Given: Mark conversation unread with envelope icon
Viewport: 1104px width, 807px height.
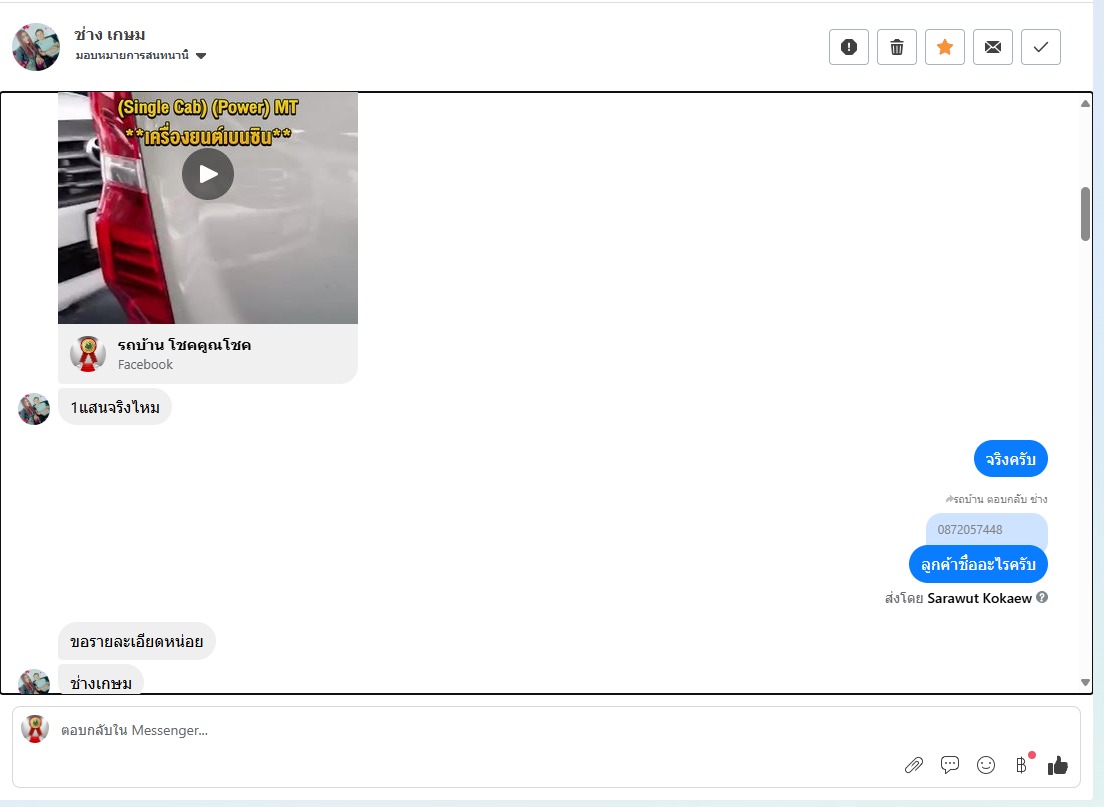Looking at the screenshot, I should coord(993,47).
